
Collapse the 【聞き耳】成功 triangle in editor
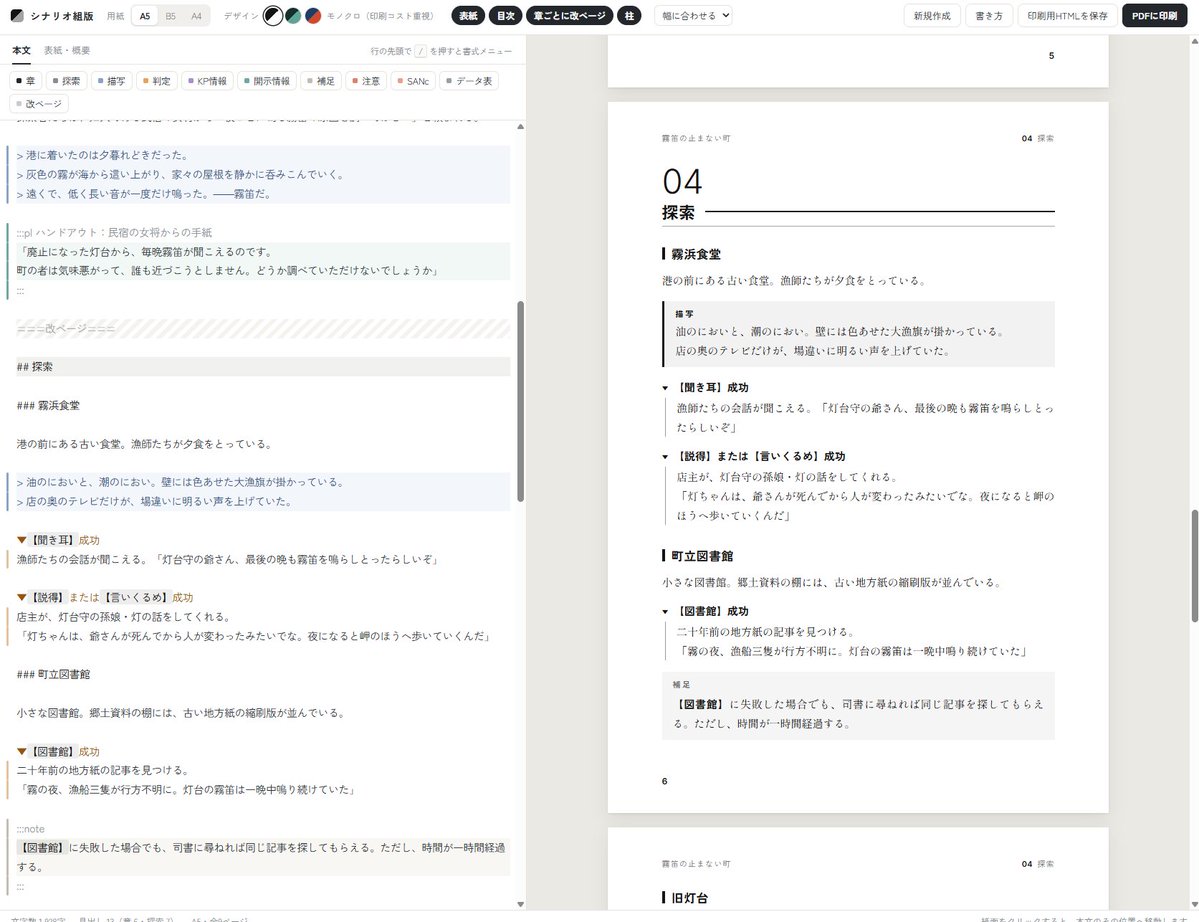click(x=21, y=540)
